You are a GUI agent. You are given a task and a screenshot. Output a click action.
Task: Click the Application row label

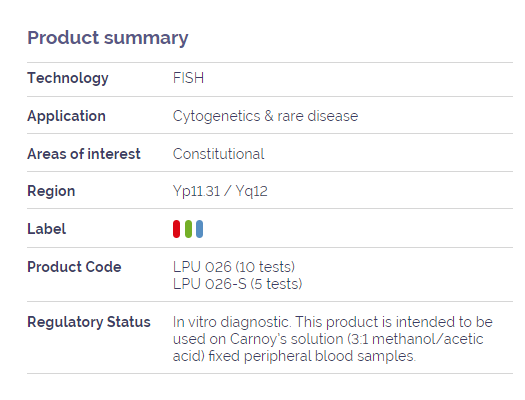[67, 116]
